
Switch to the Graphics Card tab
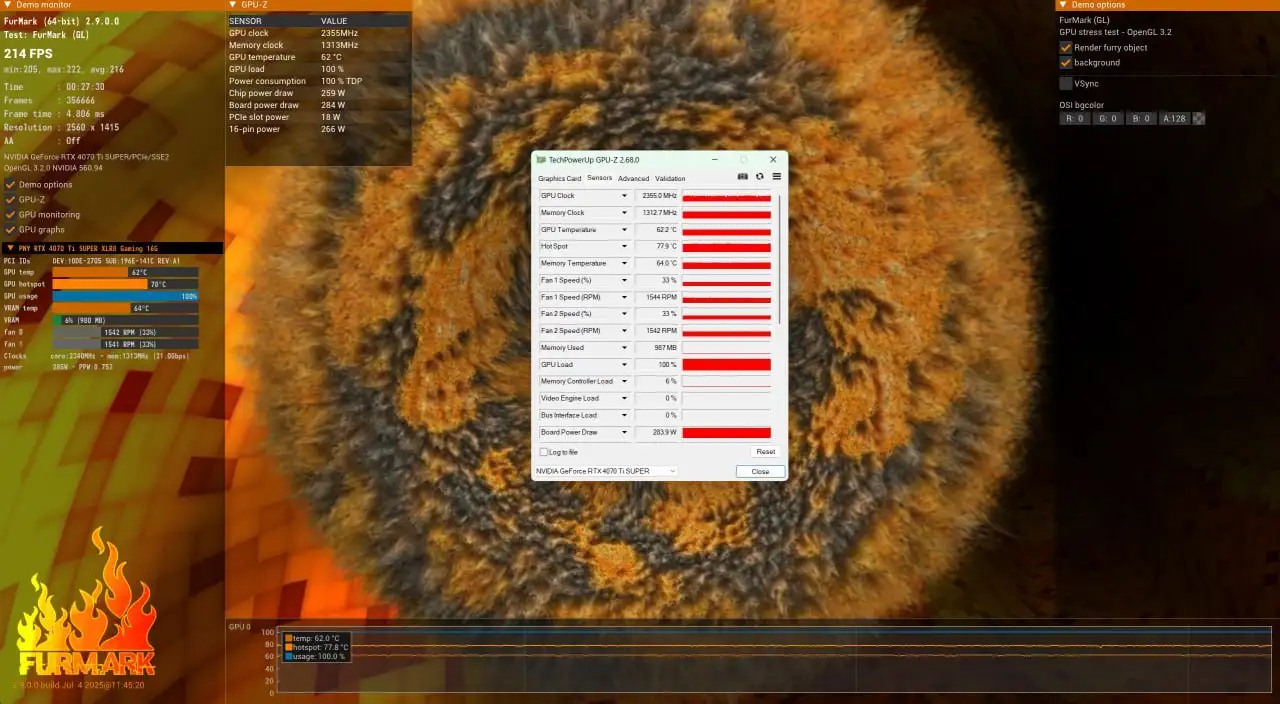coord(559,179)
